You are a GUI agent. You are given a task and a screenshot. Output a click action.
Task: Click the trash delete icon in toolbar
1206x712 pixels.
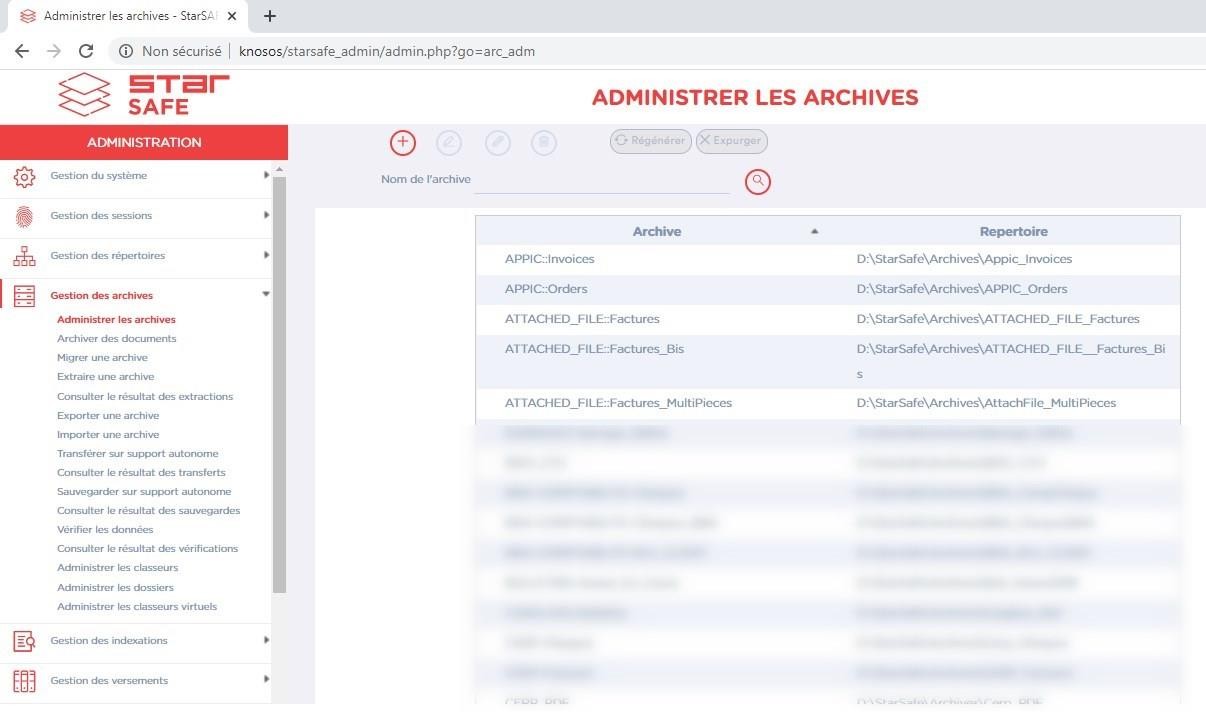point(543,143)
